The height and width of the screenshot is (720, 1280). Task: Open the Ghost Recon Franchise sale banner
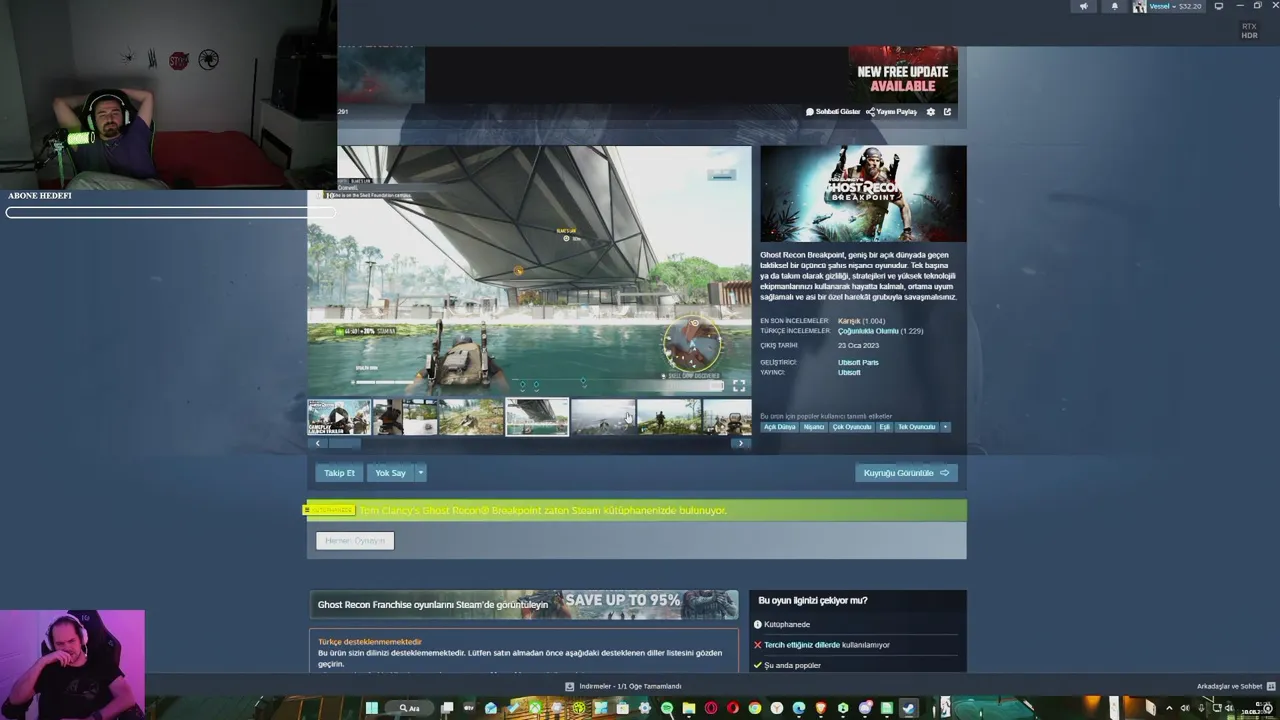(524, 604)
